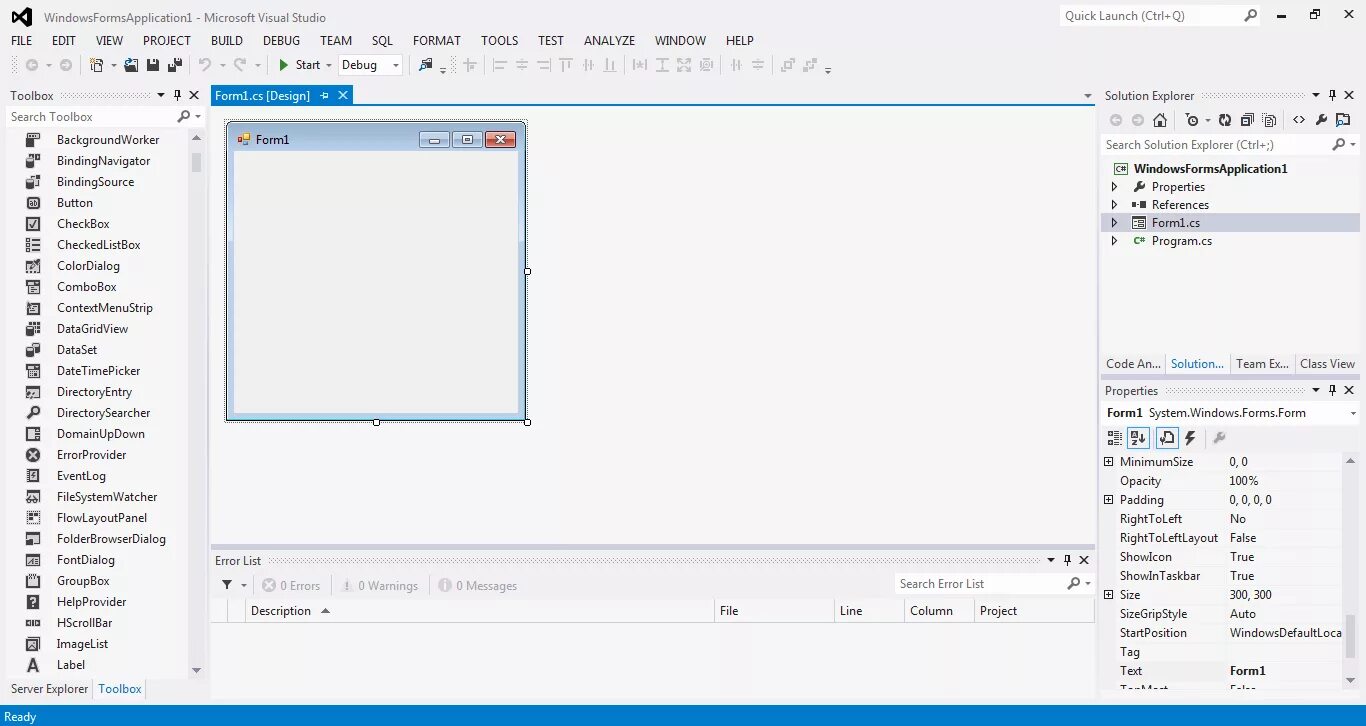Expand the References node in Solution Explorer
The image size is (1366, 726).
pos(1115,205)
